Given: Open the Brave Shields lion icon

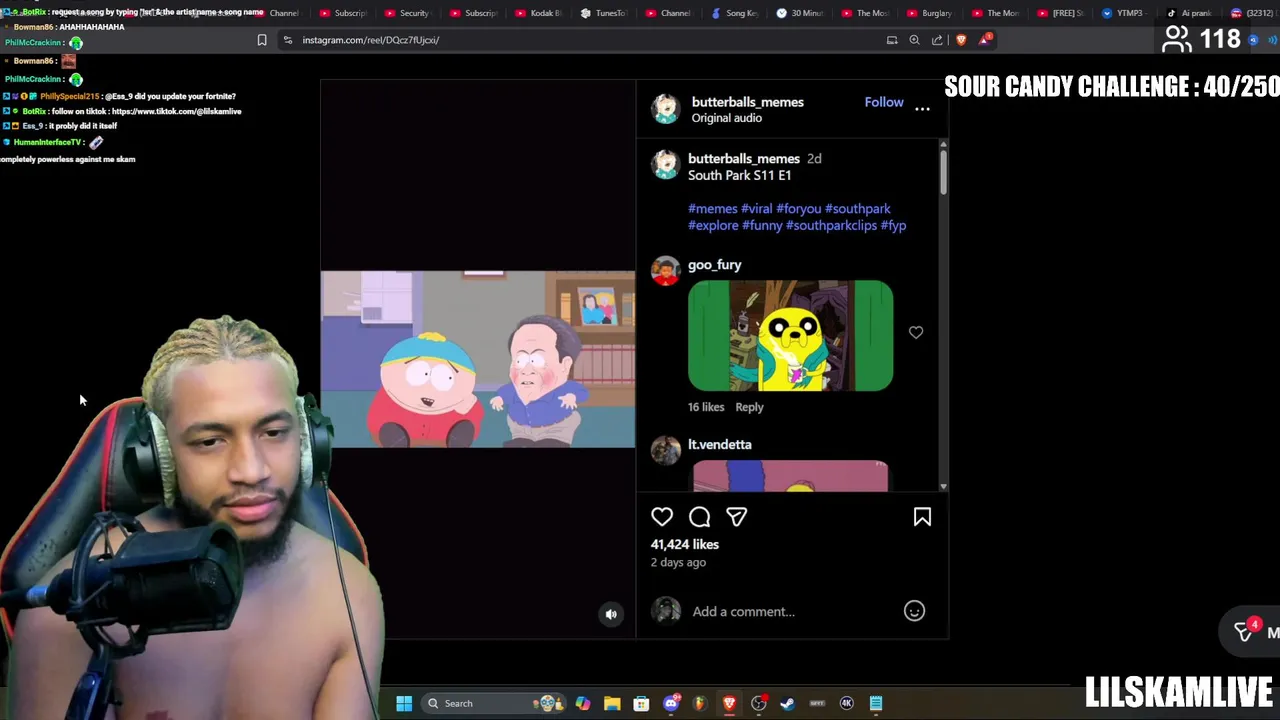Looking at the screenshot, I should point(961,40).
